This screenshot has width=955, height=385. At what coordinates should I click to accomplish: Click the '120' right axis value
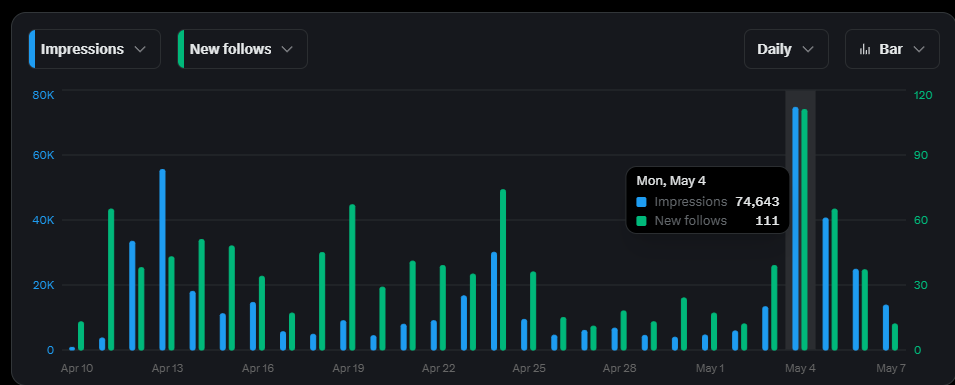[923, 95]
